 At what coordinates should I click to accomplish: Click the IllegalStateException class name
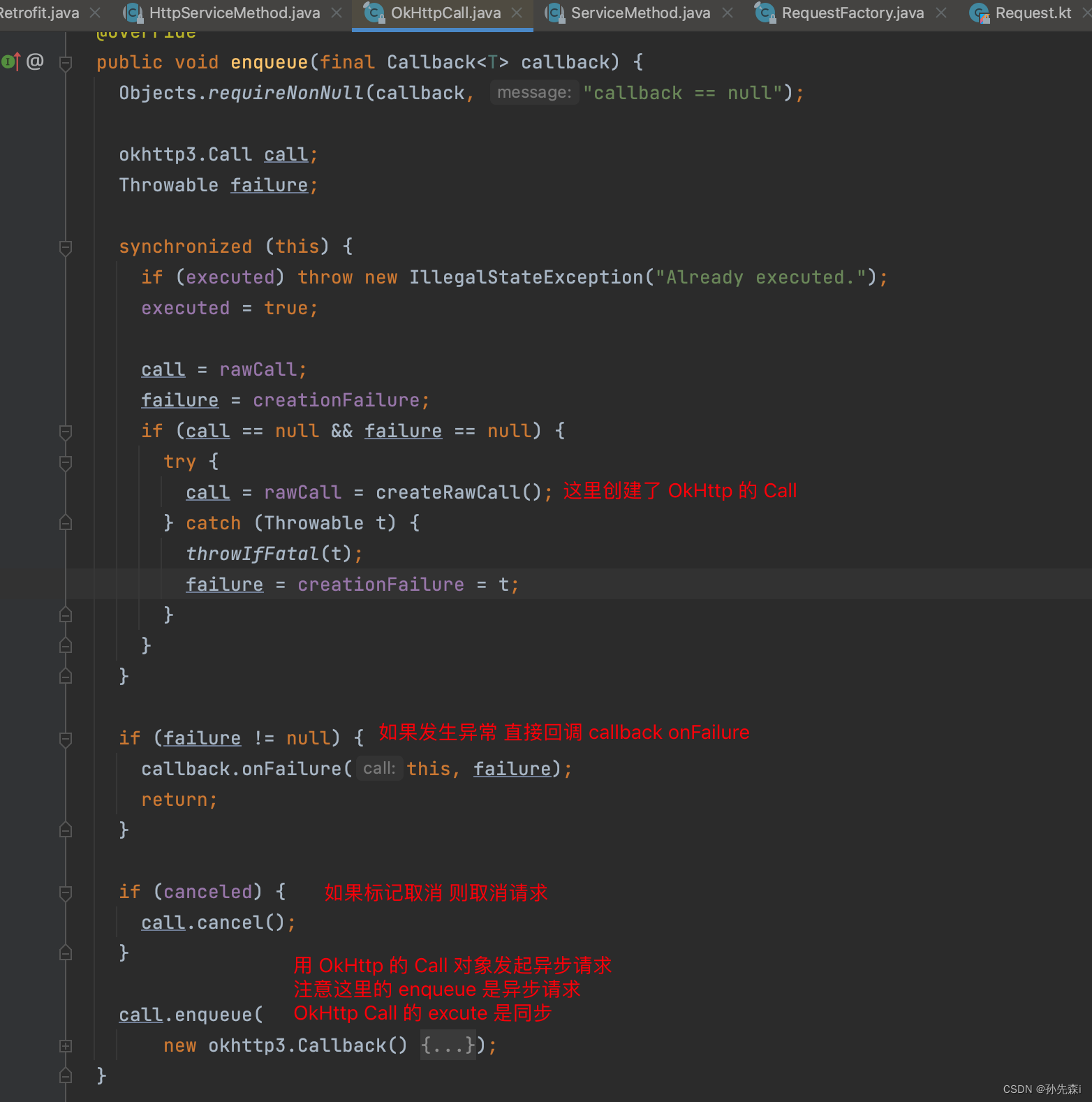pos(526,277)
